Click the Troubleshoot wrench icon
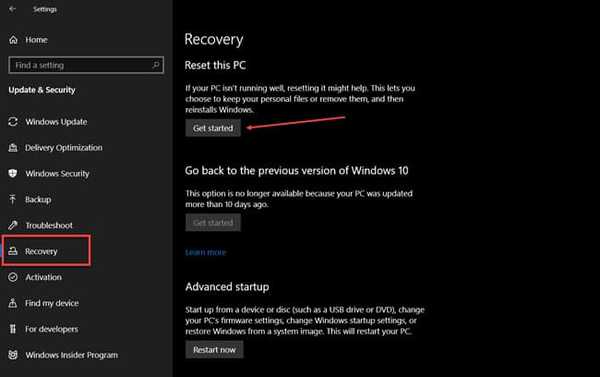 [x=13, y=225]
